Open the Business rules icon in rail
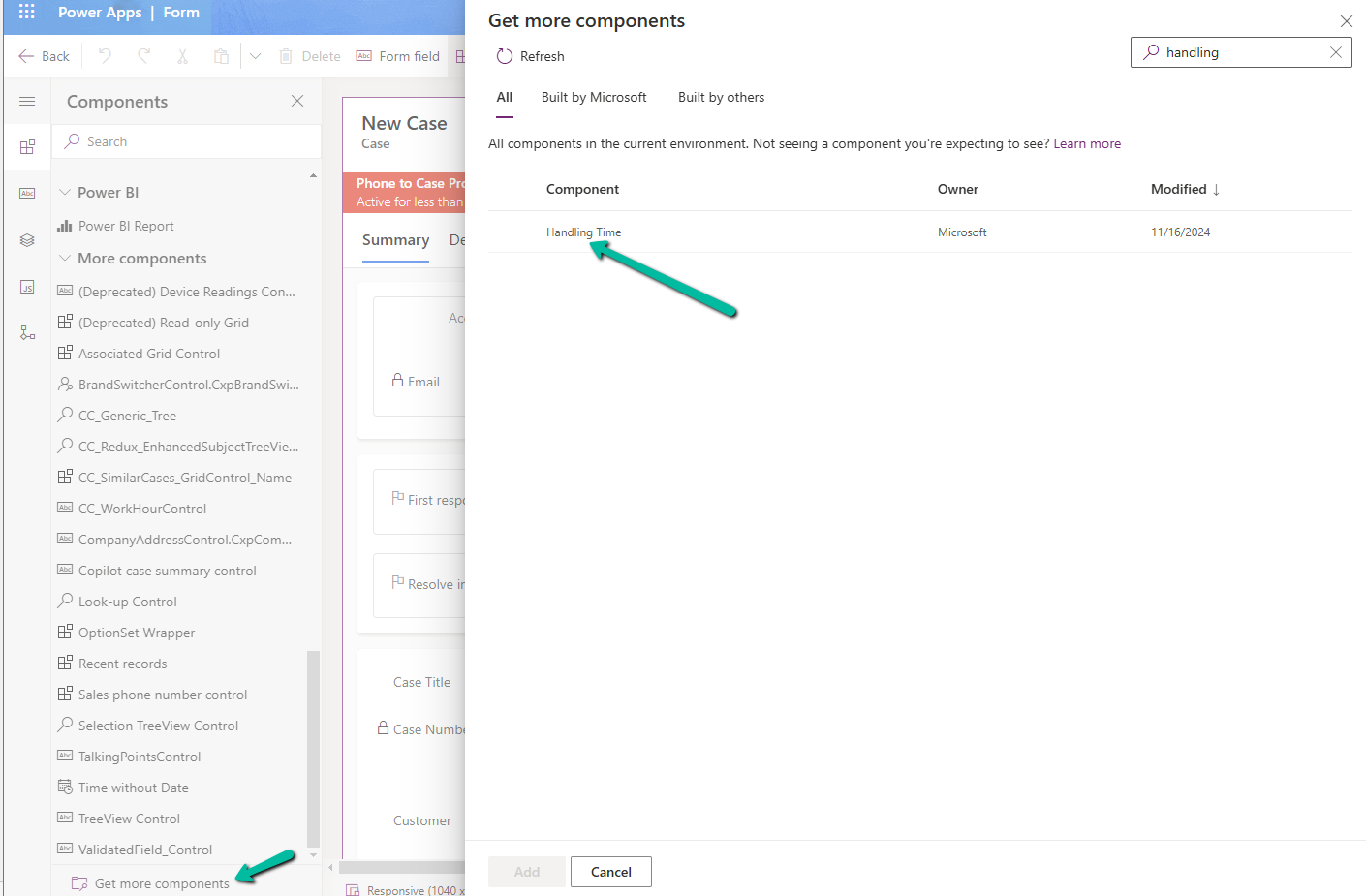This screenshot has height=896, width=1366. point(27,333)
